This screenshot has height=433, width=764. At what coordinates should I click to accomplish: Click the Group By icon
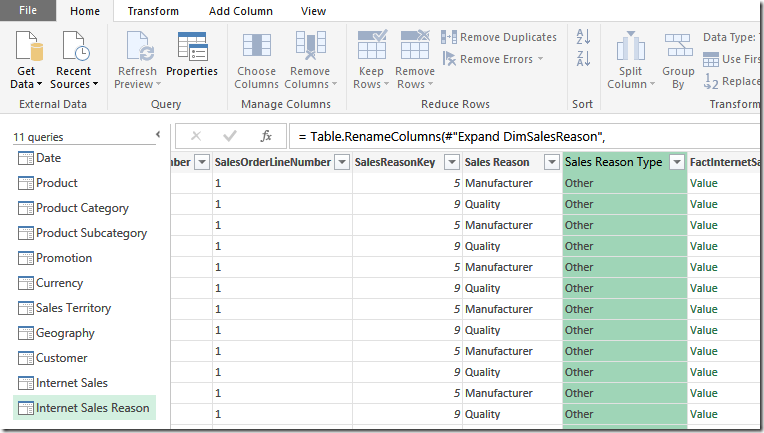coord(678,46)
